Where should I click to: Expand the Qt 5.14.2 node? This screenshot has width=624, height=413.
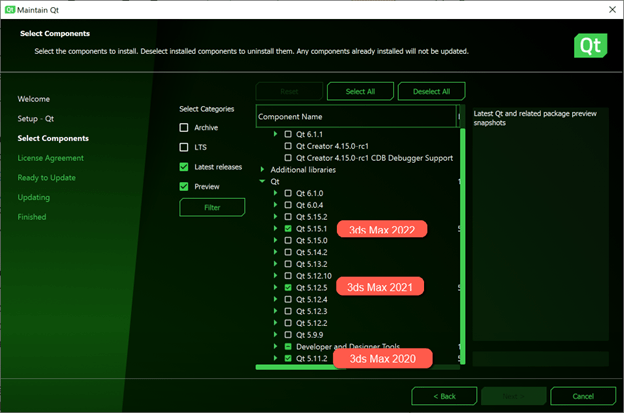click(x=275, y=252)
